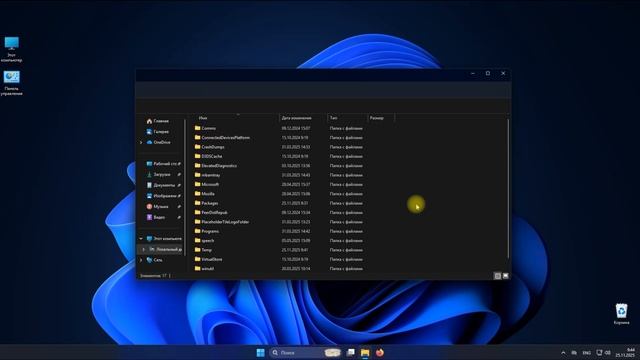Select Локальный диск in the navigation pane

[165, 249]
